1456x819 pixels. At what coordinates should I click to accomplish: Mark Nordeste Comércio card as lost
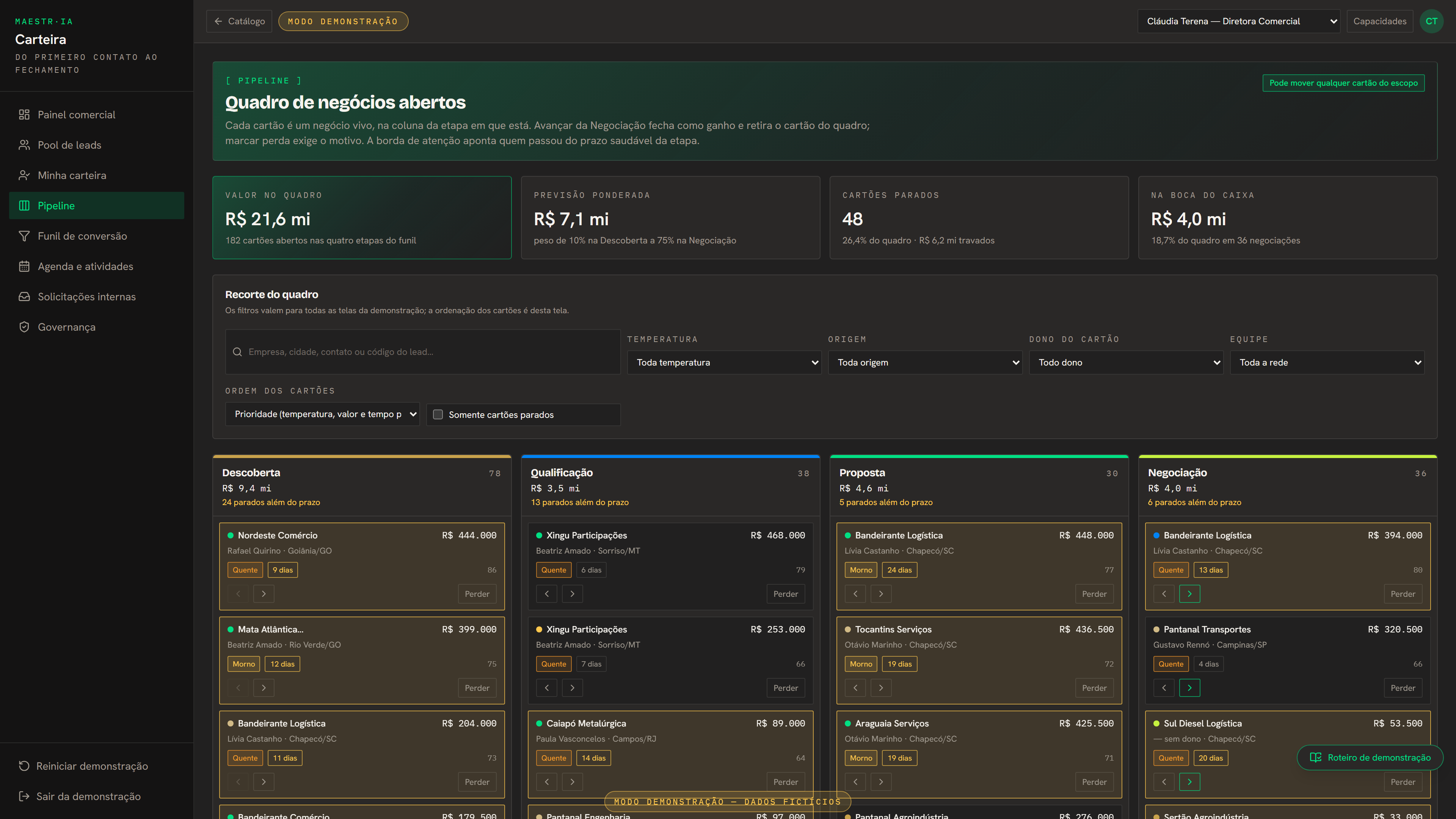pyautogui.click(x=477, y=594)
